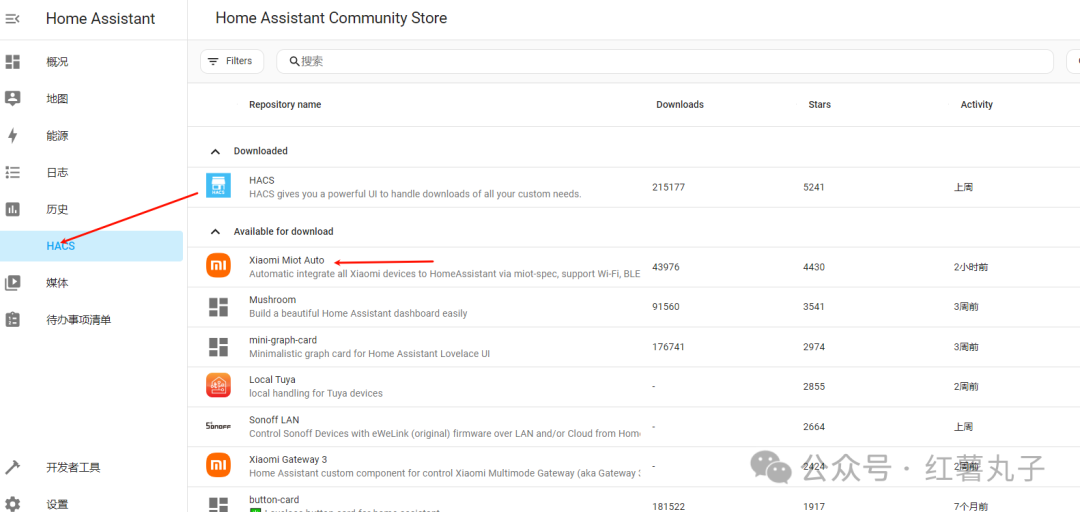This screenshot has height=512, width=1080.
Task: Click the 3541 stars value
Action: pos(813,307)
